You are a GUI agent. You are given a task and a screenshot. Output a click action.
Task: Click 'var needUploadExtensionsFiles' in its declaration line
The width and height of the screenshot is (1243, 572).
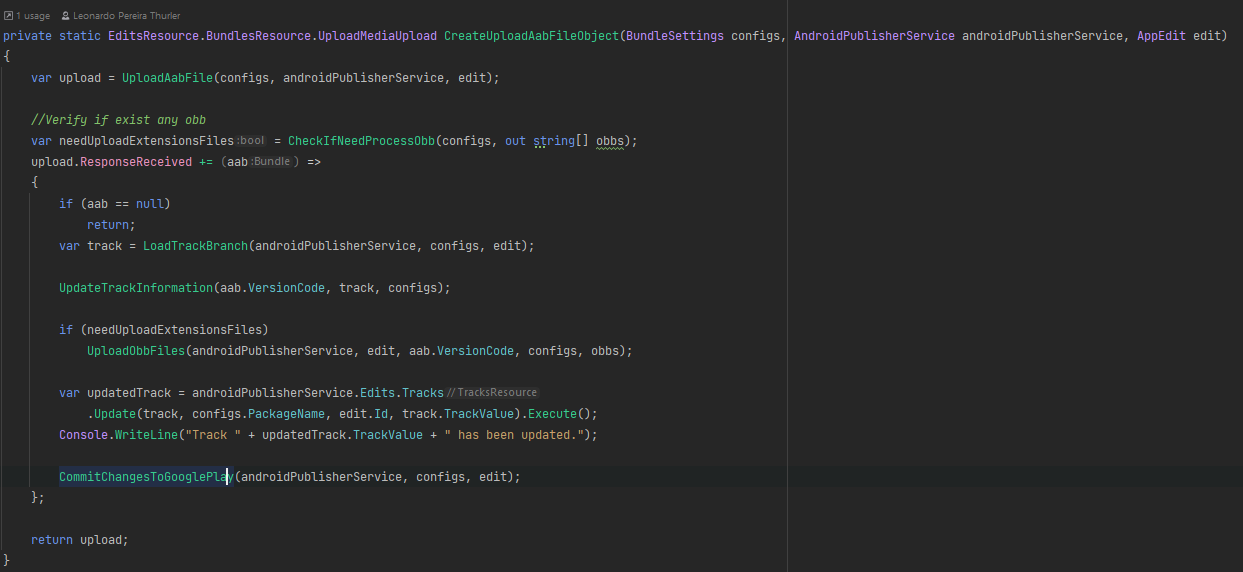tap(132, 141)
